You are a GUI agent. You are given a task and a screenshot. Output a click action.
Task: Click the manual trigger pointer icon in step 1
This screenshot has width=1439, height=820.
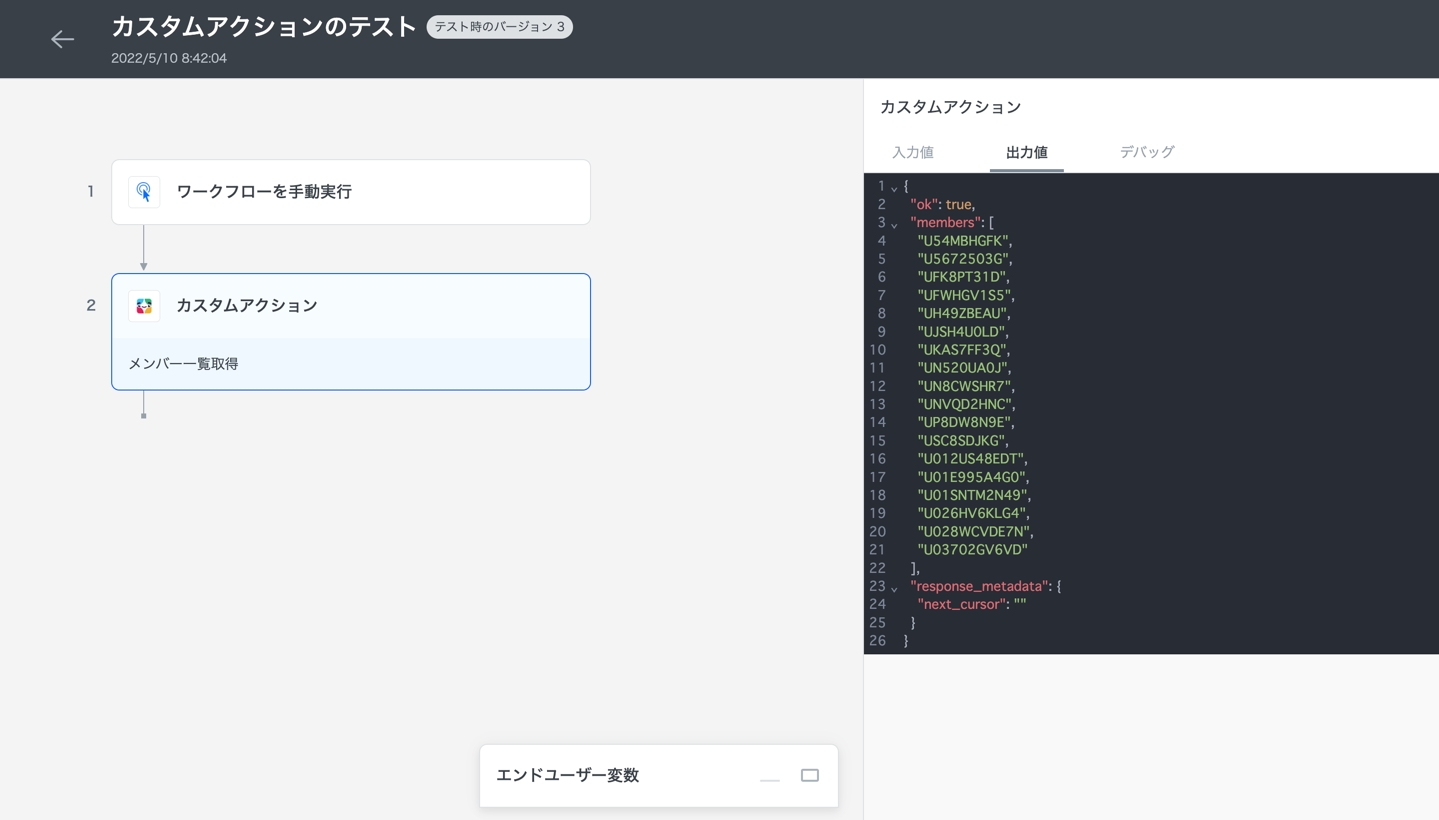point(144,192)
